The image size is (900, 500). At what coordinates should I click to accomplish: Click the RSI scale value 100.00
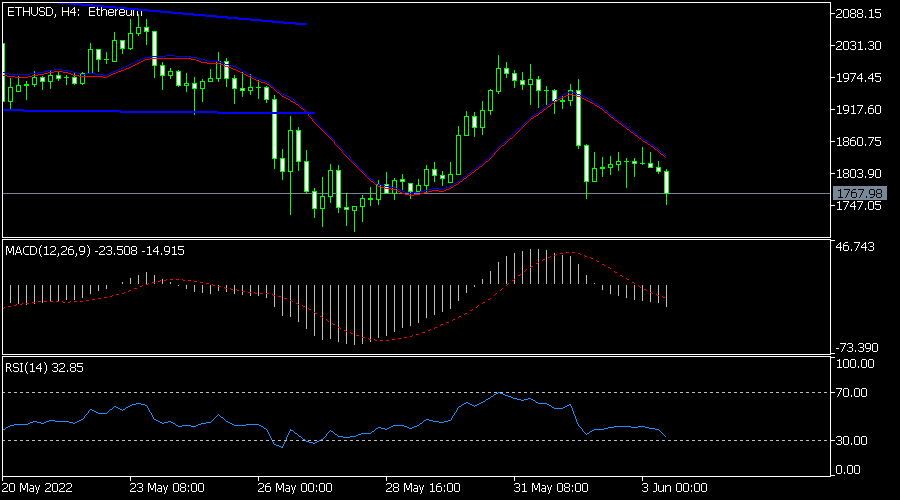point(855,363)
